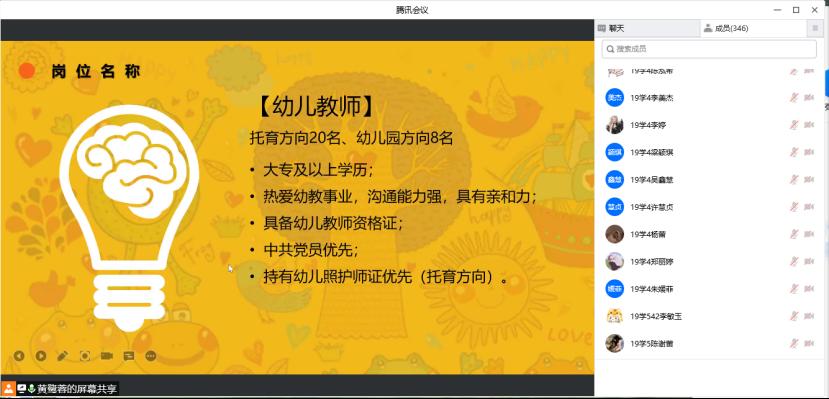Maximize the 腾讯会议 window

pos(796,10)
